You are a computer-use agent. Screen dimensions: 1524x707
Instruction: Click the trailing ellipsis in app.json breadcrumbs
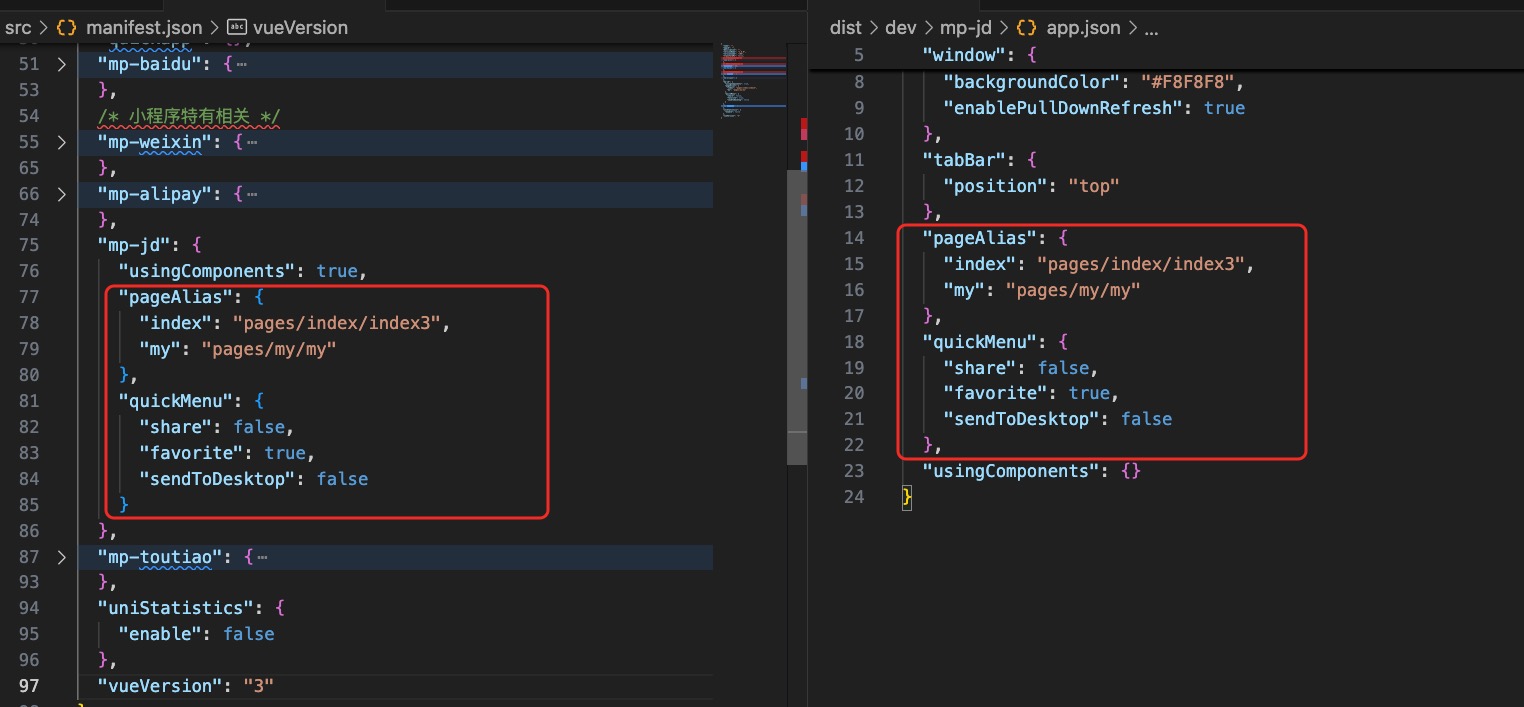pos(1150,28)
